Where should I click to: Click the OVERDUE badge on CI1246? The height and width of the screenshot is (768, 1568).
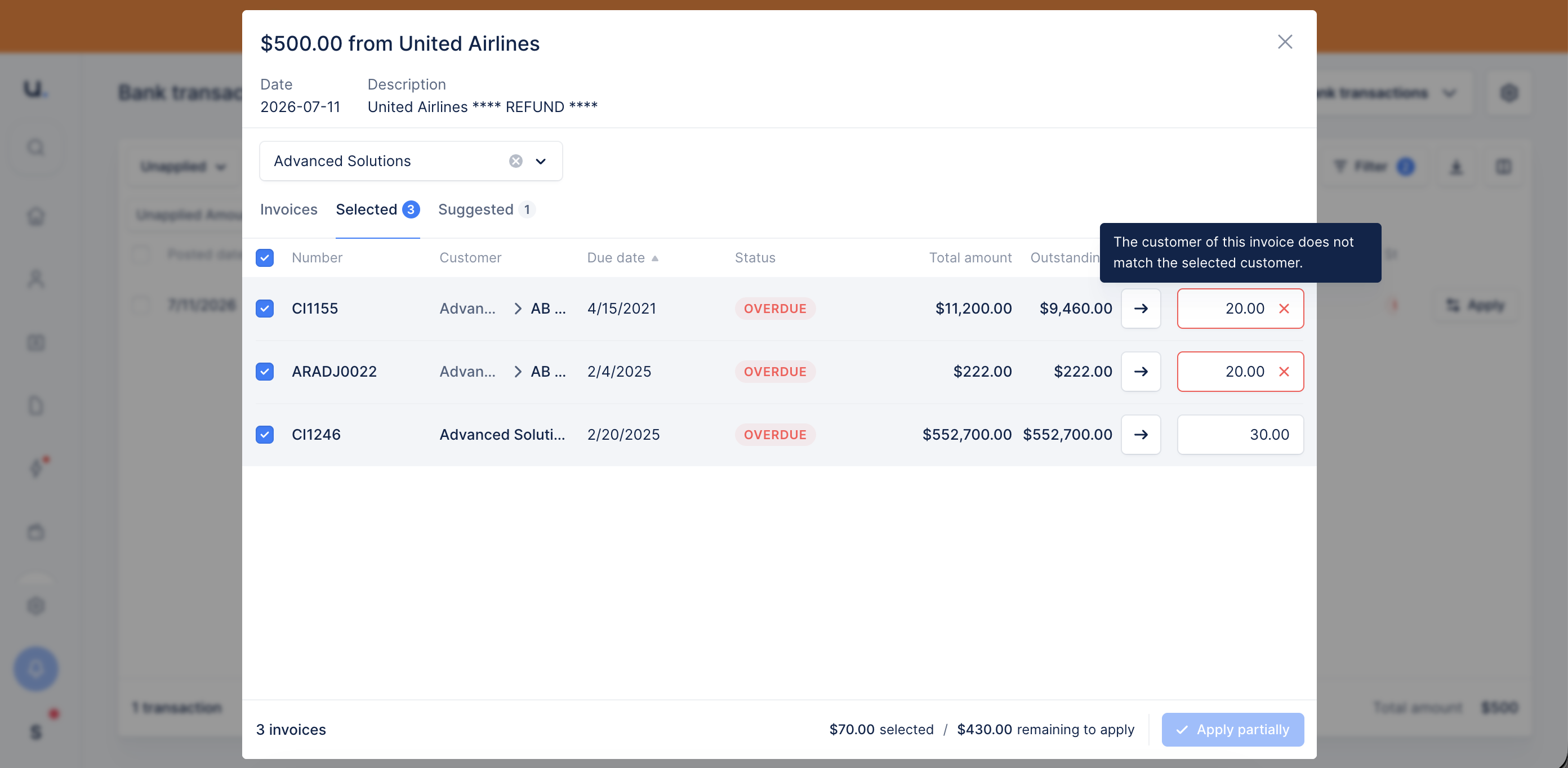775,435
